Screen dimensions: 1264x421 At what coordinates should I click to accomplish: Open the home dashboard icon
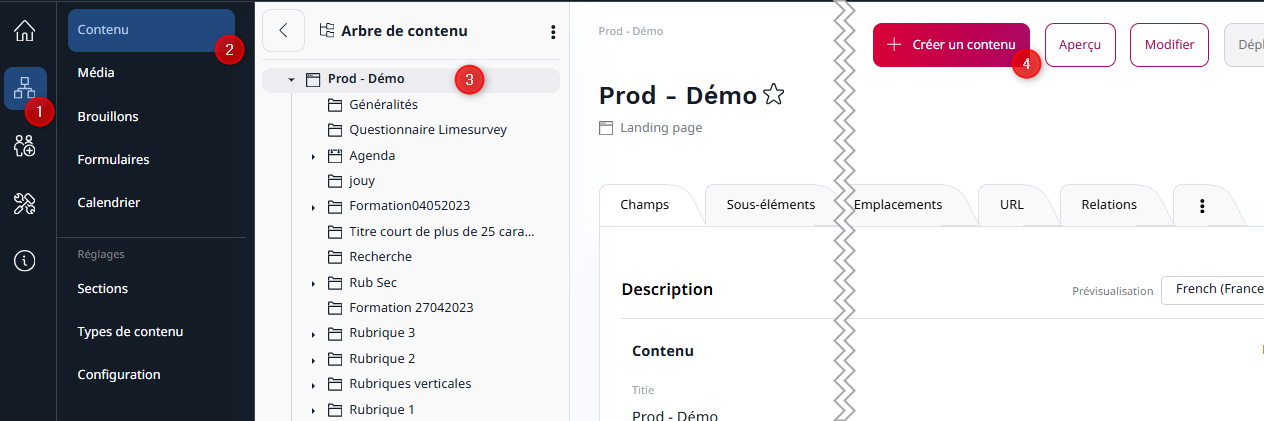pos(25,31)
